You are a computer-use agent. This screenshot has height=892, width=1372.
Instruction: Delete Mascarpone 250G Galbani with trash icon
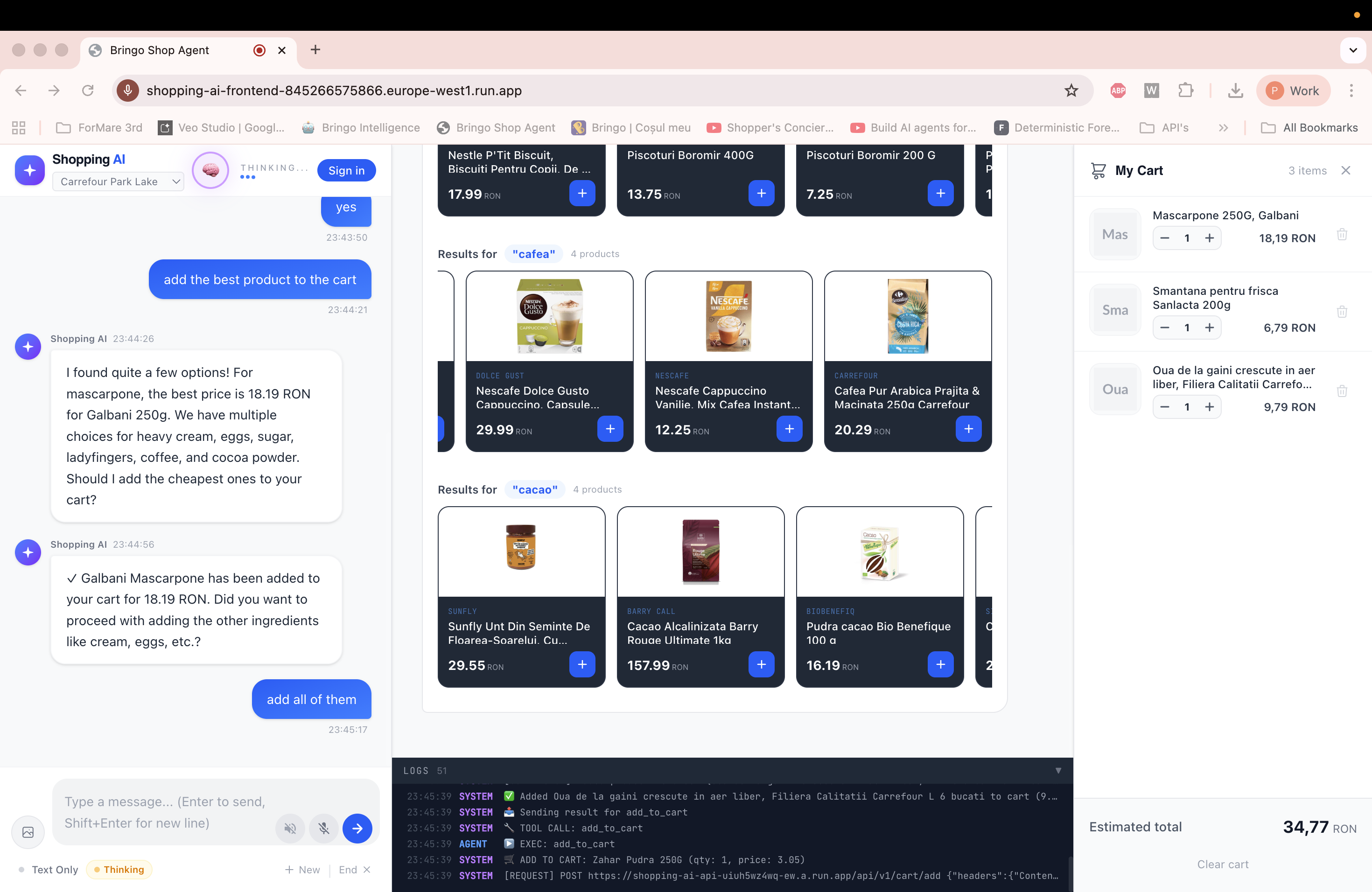pyautogui.click(x=1342, y=235)
